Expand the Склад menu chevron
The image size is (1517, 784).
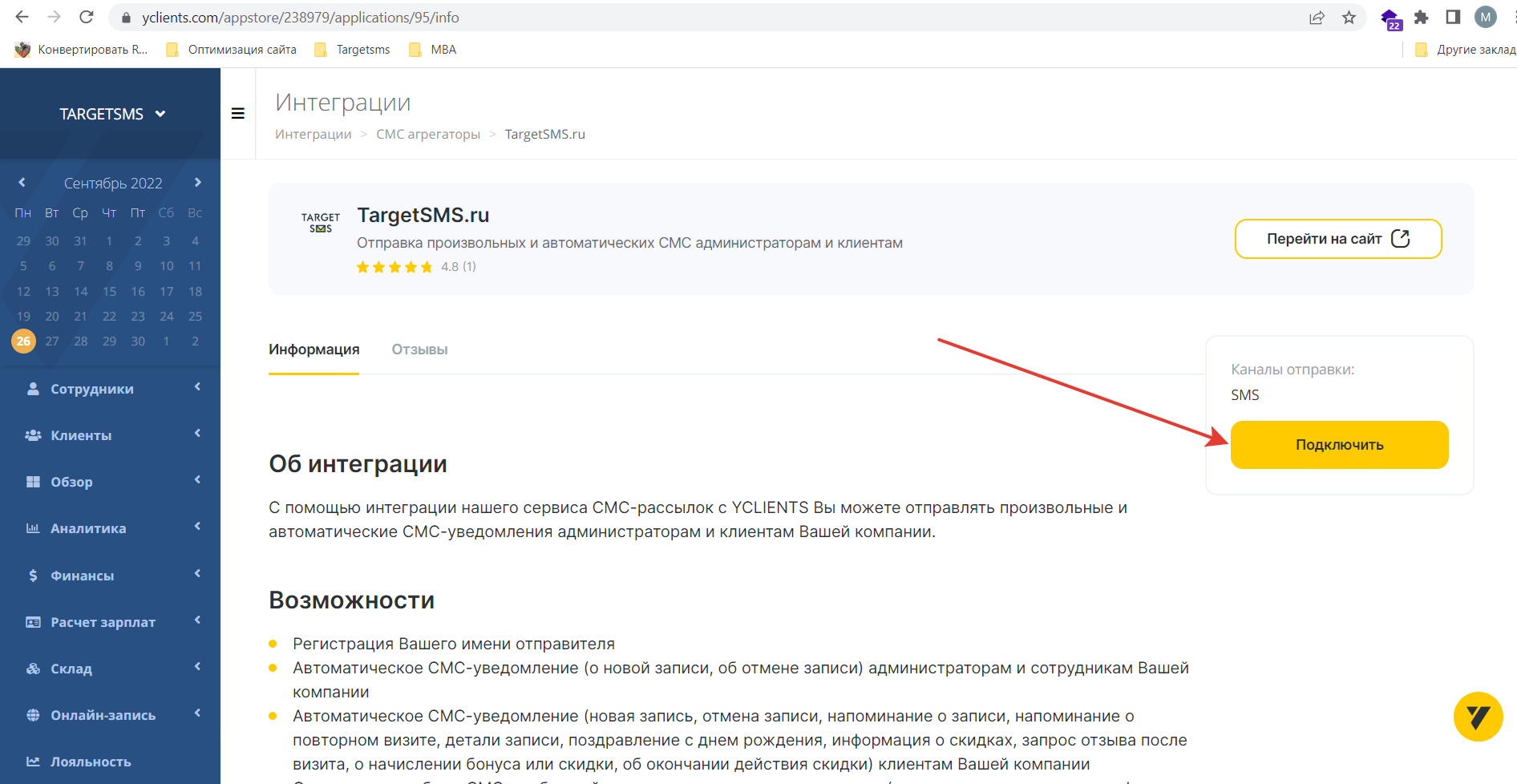pyautogui.click(x=197, y=667)
